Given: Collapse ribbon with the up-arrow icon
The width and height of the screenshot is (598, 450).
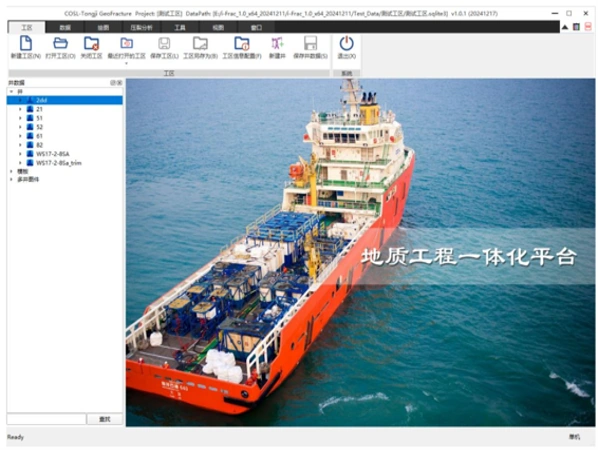Looking at the screenshot, I should 565,27.
